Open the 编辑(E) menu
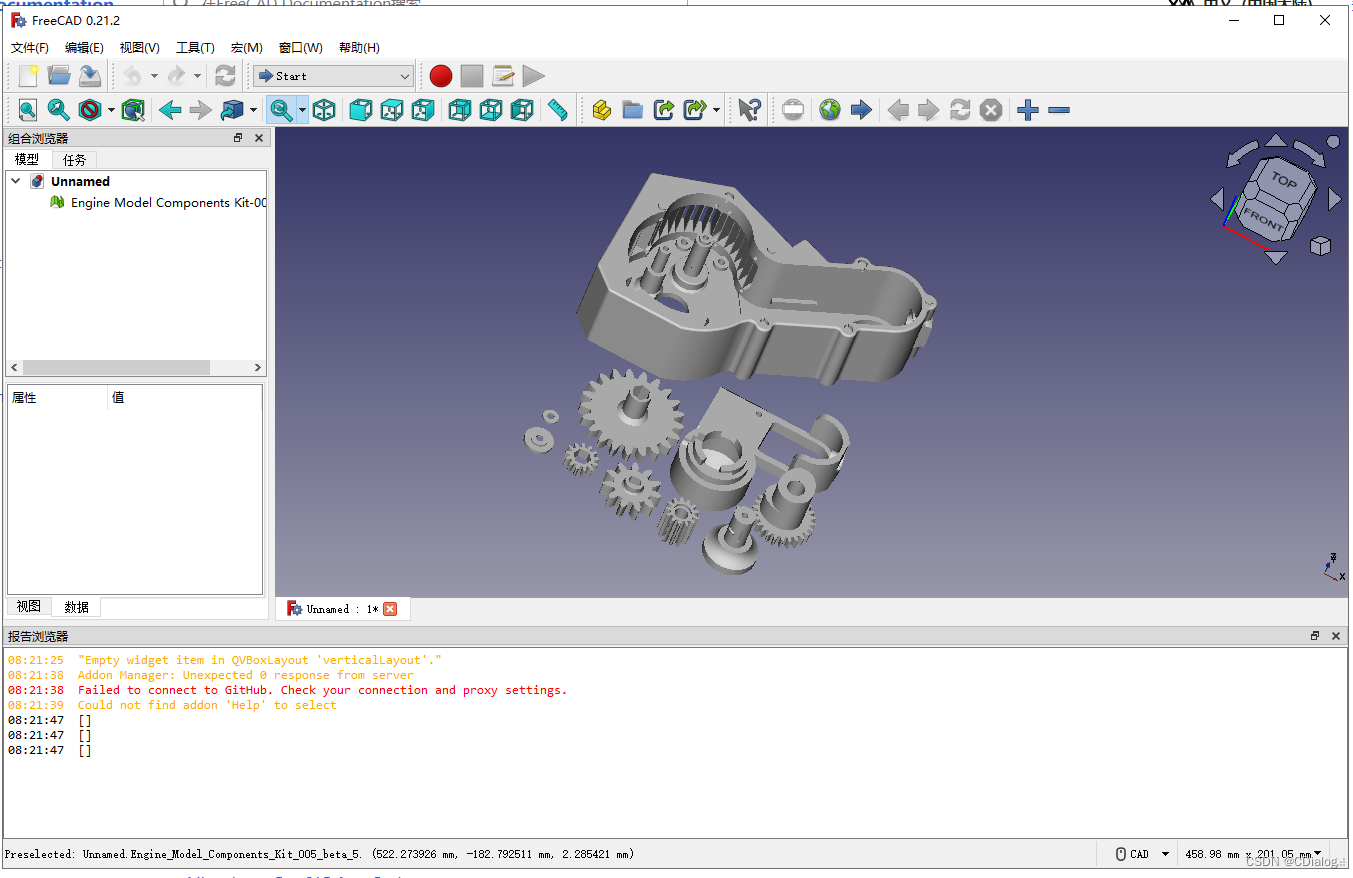Image resolution: width=1353 pixels, height=878 pixels. [84, 48]
